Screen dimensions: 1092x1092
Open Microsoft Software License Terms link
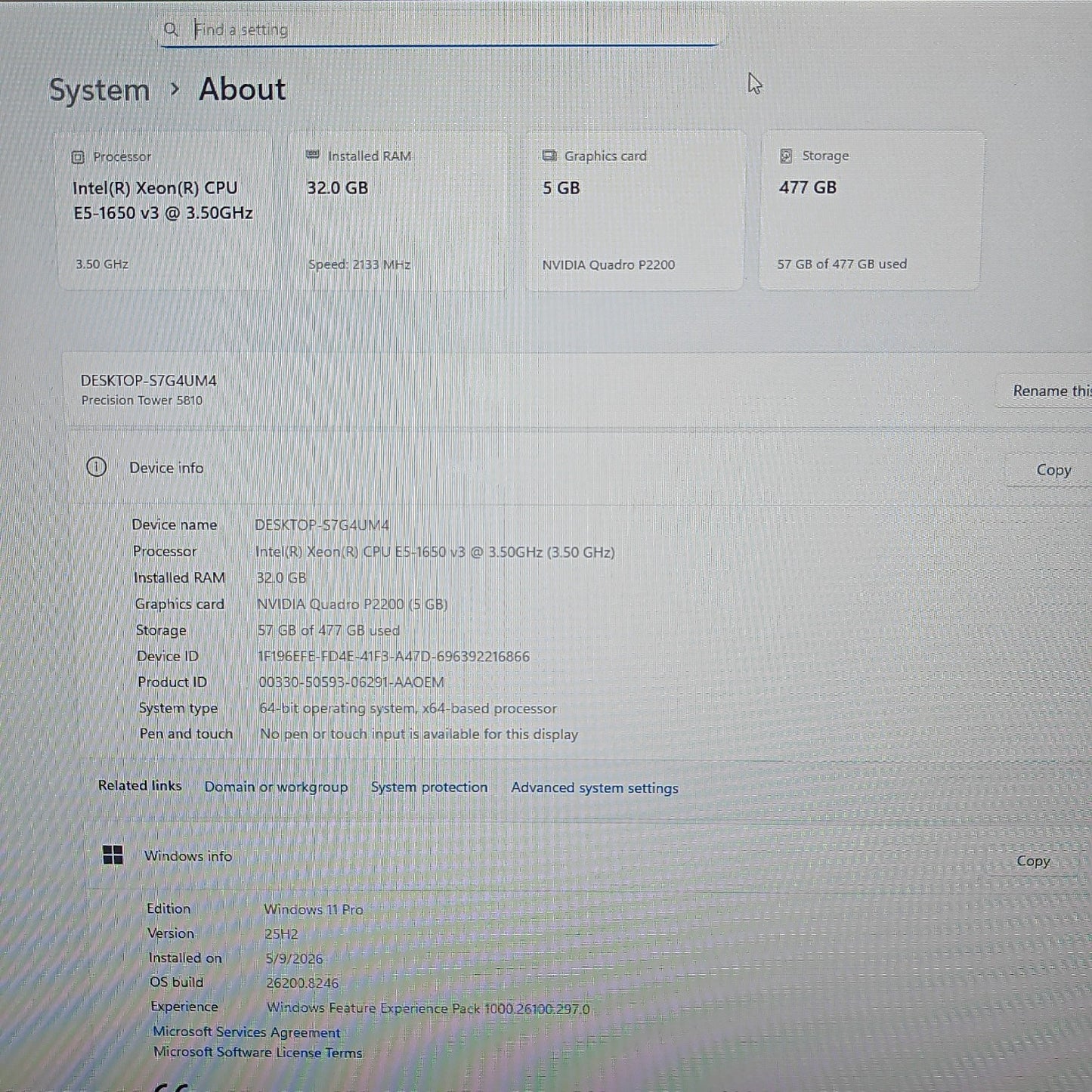pos(258,1053)
